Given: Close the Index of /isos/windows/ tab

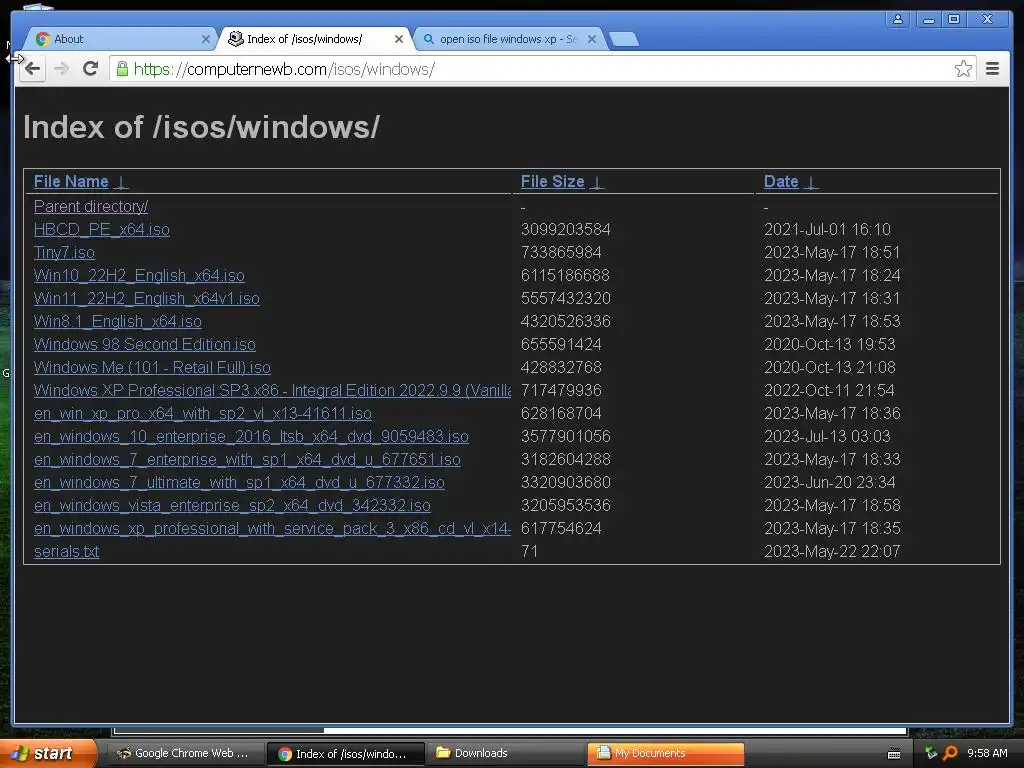Looking at the screenshot, I should click(398, 39).
